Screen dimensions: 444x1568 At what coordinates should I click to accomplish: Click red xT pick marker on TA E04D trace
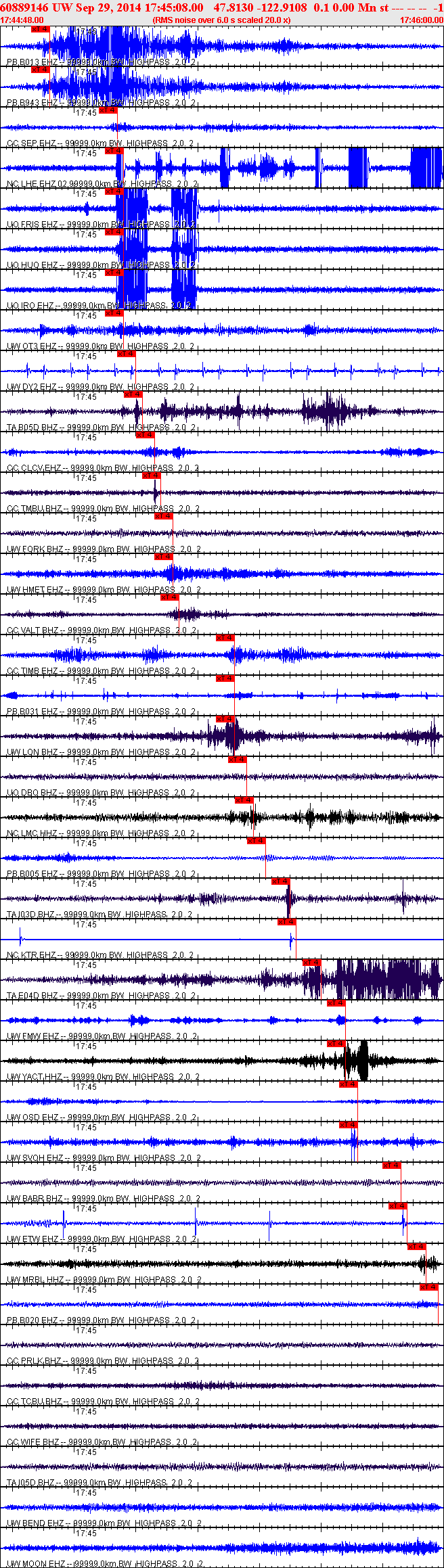tap(312, 963)
